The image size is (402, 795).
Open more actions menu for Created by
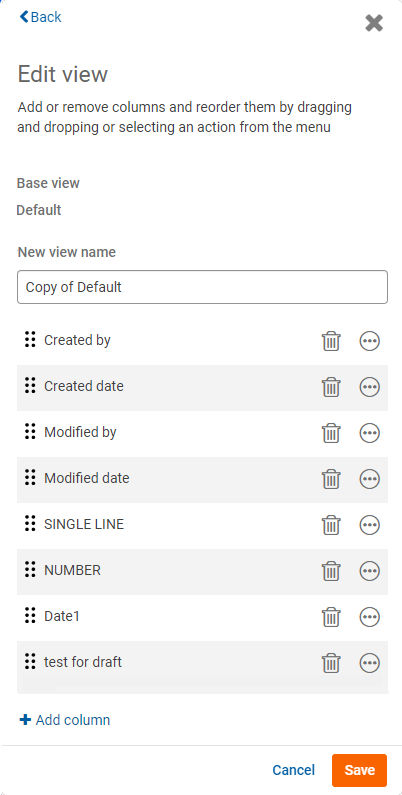370,341
